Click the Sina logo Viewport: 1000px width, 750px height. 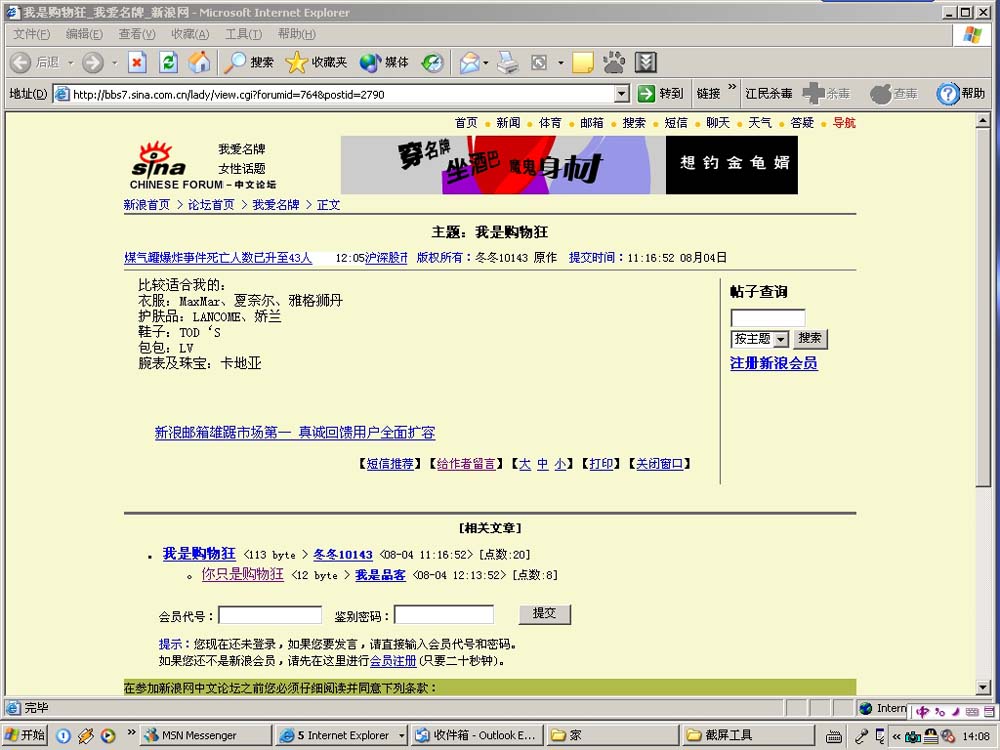point(159,159)
